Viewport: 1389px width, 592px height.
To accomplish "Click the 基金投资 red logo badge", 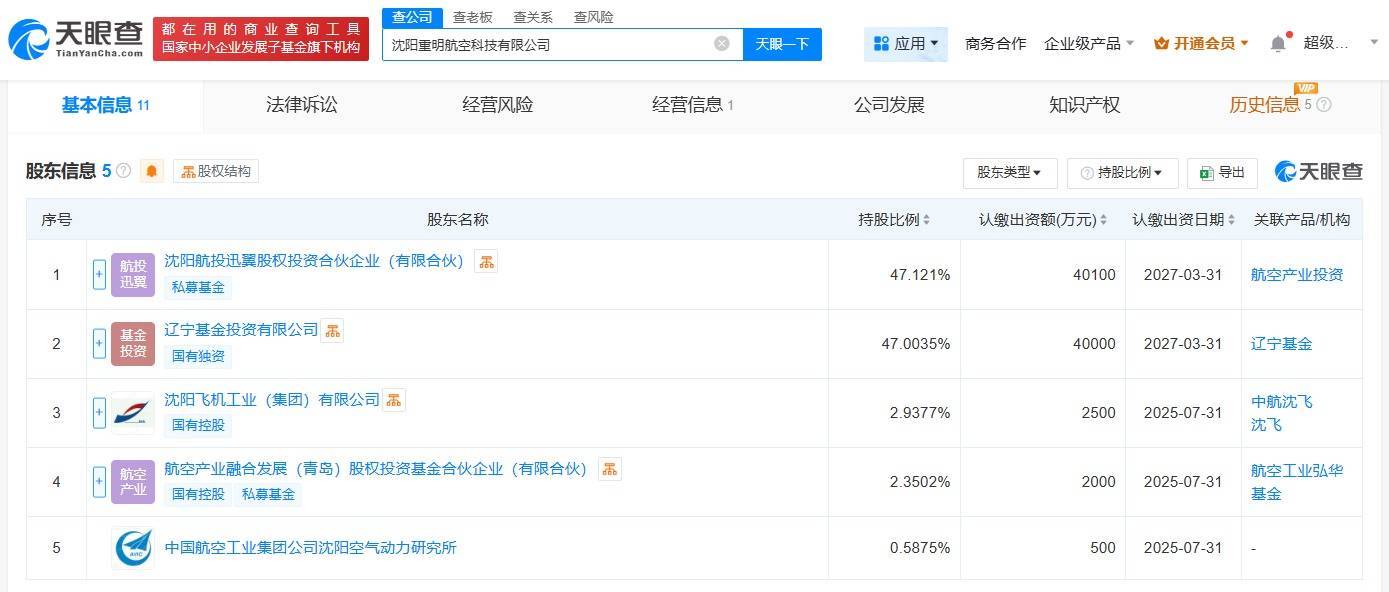I will tap(133, 343).
